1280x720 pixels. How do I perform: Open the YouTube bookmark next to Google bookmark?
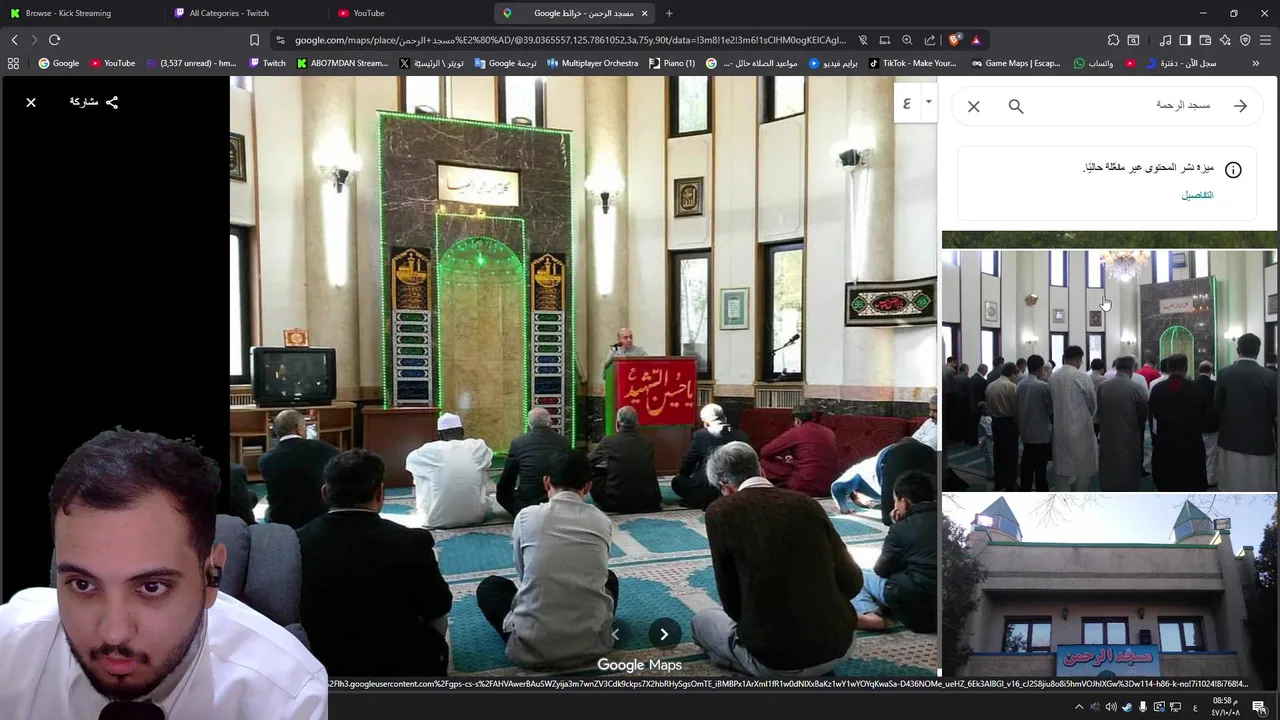[x=113, y=63]
